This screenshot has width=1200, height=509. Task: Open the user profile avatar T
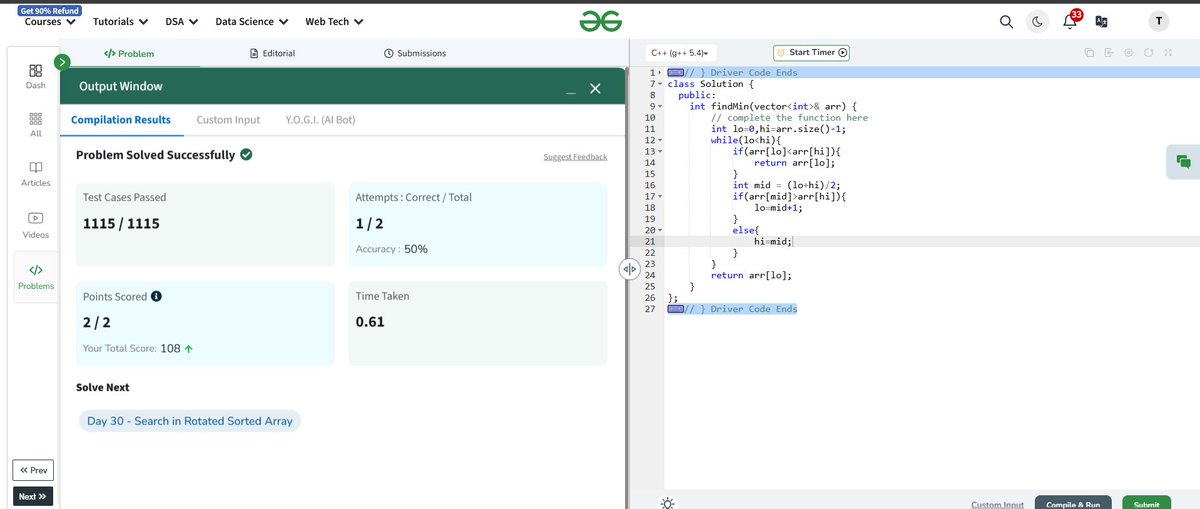click(x=1157, y=22)
